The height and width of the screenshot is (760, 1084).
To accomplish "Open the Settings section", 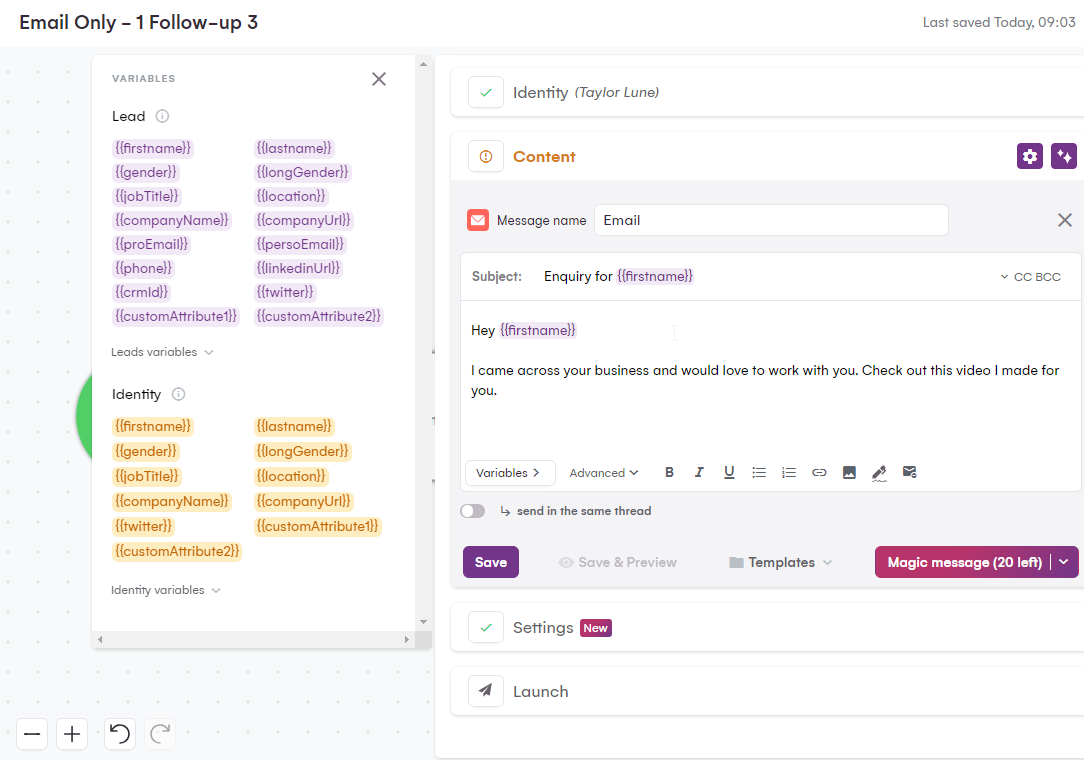I will (767, 627).
